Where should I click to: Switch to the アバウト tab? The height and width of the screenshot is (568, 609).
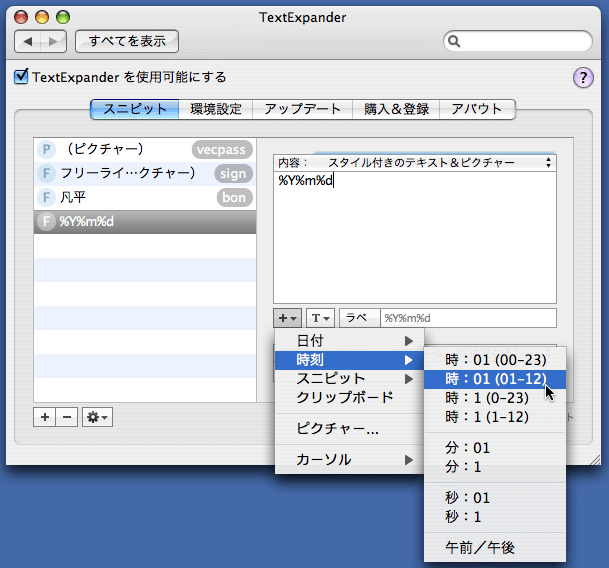pyautogui.click(x=477, y=109)
